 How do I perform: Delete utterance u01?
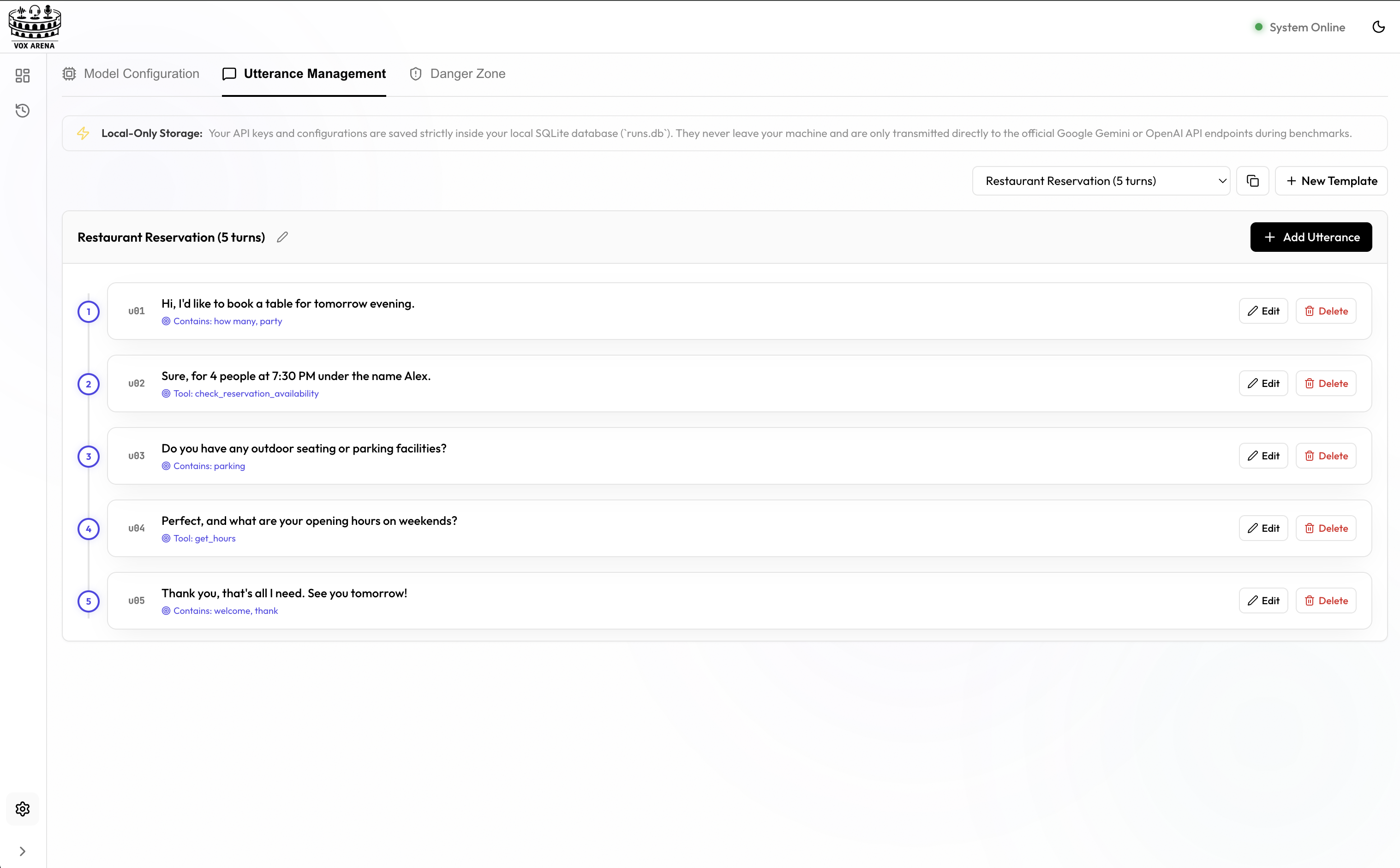pos(1326,311)
